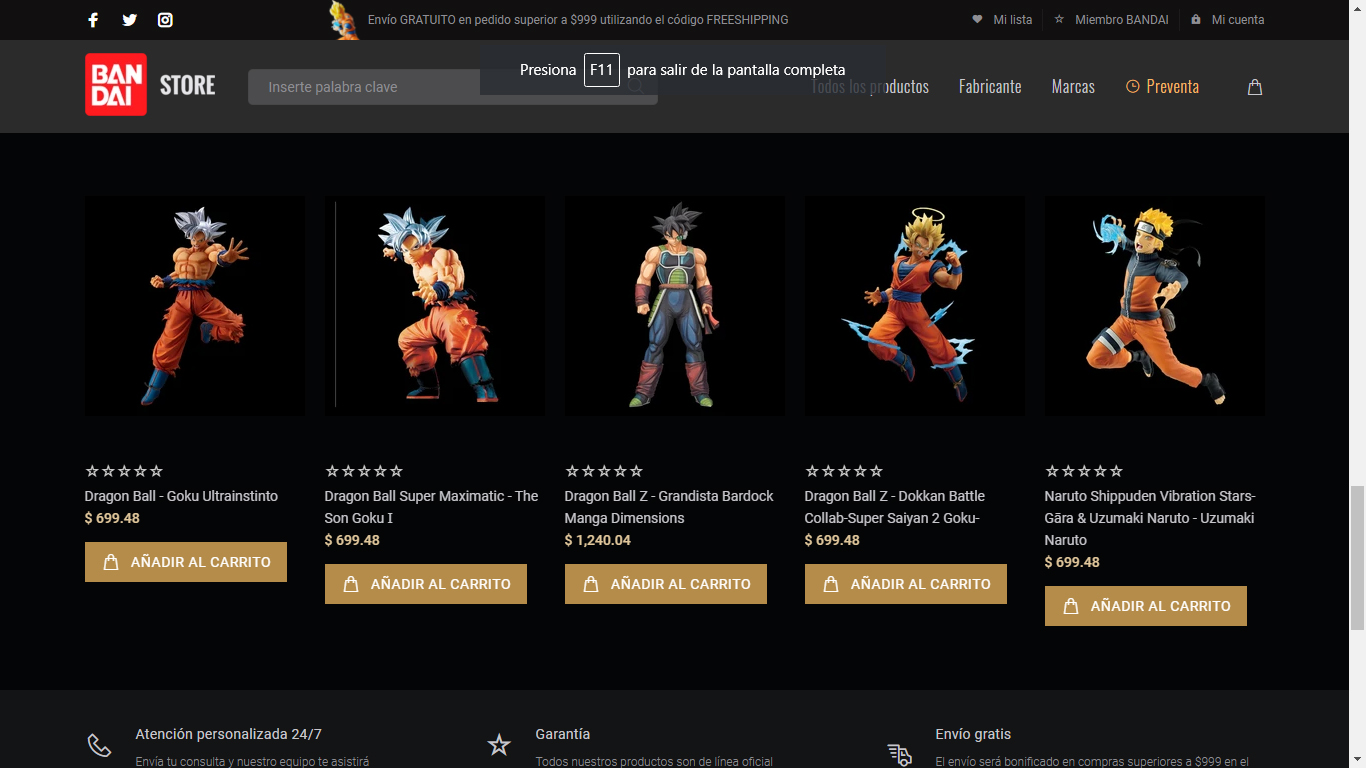Click the keyword search input field
Image resolution: width=1366 pixels, height=768 pixels.
coord(440,87)
